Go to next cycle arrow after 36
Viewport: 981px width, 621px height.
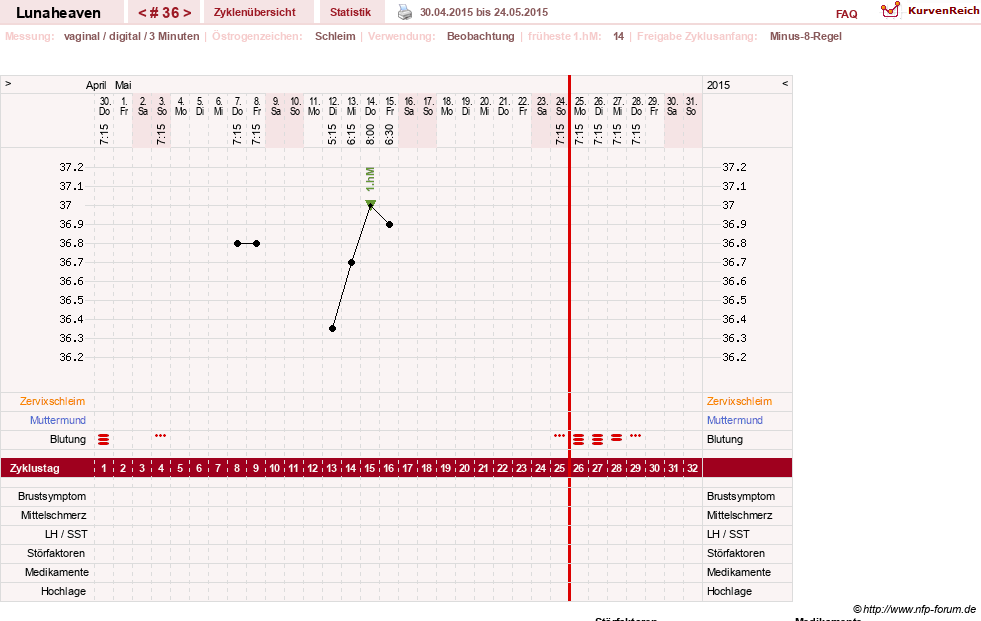pos(187,13)
